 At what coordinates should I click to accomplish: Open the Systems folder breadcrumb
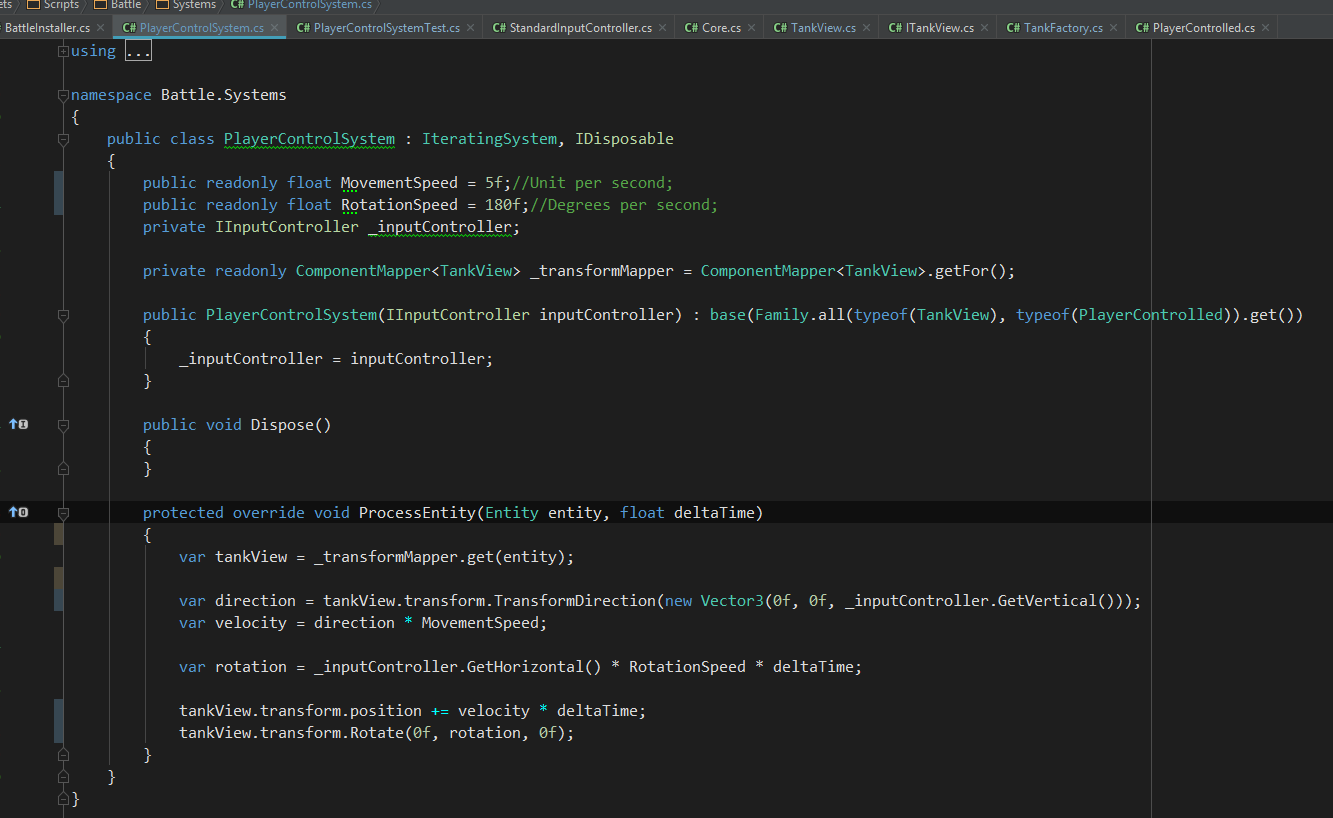click(x=186, y=5)
